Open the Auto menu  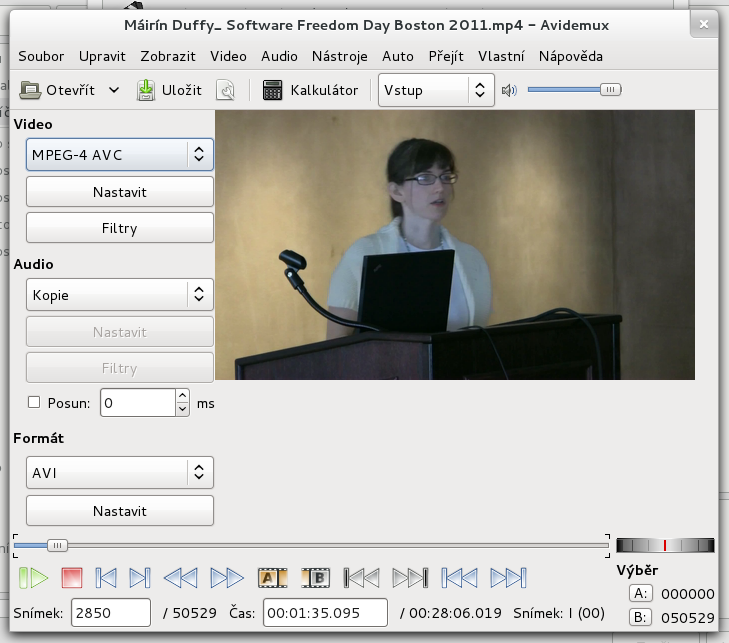[x=398, y=56]
